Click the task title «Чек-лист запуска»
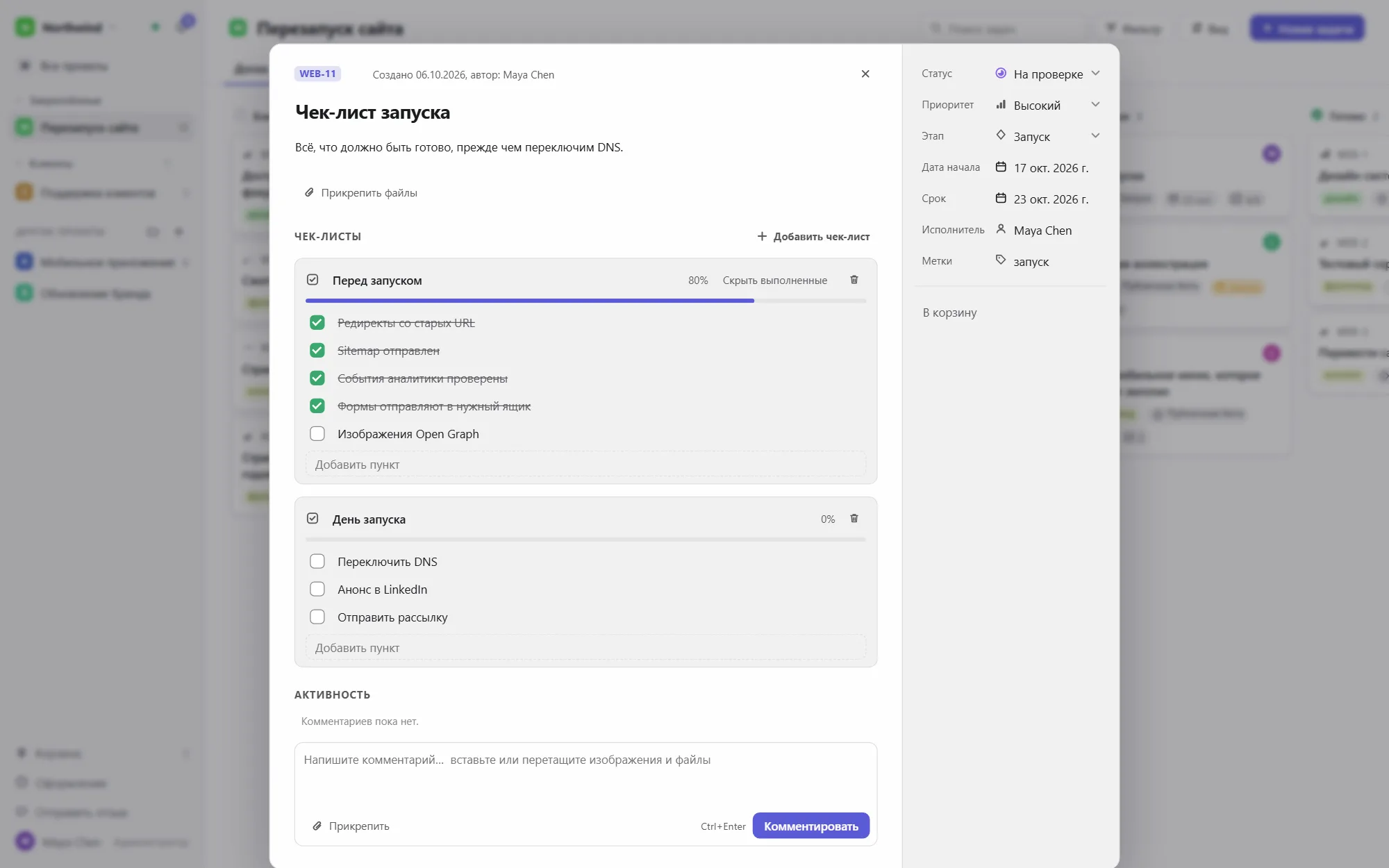 point(372,112)
